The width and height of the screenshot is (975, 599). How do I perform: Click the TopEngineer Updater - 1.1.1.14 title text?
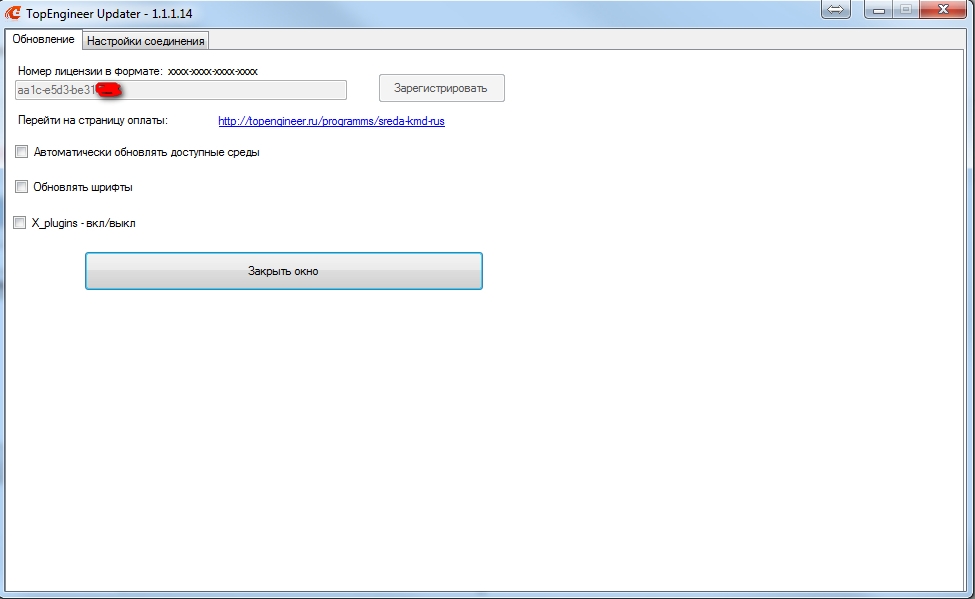[x=109, y=13]
